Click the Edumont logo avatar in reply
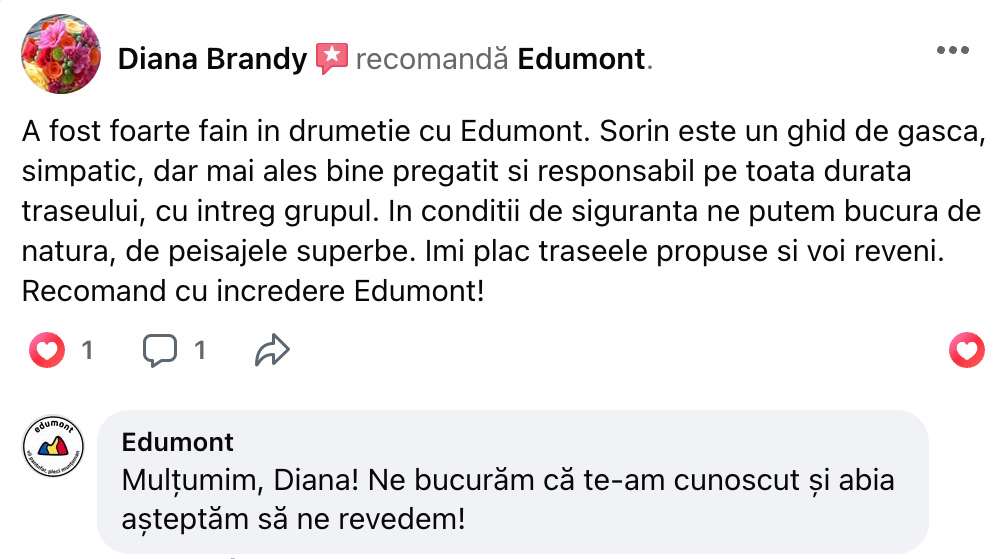This screenshot has width=1003, height=559. [52, 450]
